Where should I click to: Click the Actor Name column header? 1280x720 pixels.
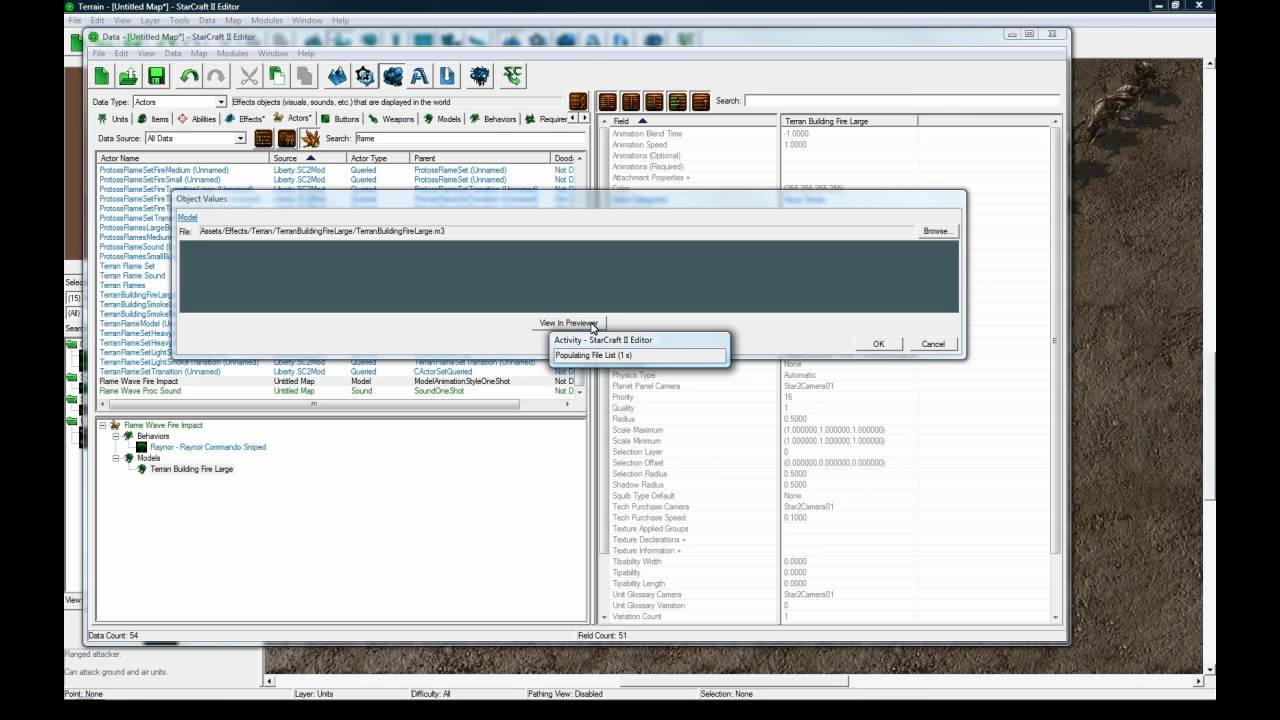[183, 158]
